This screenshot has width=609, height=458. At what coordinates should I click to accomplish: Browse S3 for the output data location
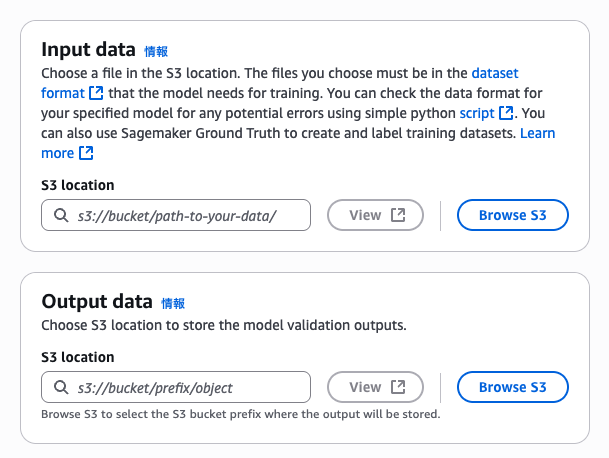[x=513, y=387]
